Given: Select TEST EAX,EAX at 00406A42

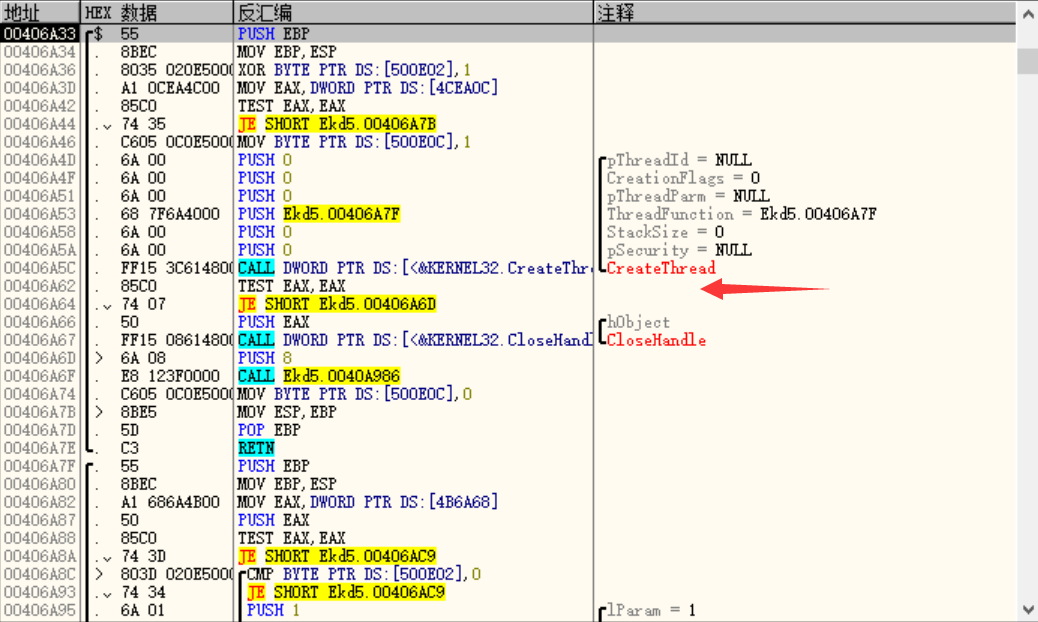Looking at the screenshot, I should tap(291, 106).
